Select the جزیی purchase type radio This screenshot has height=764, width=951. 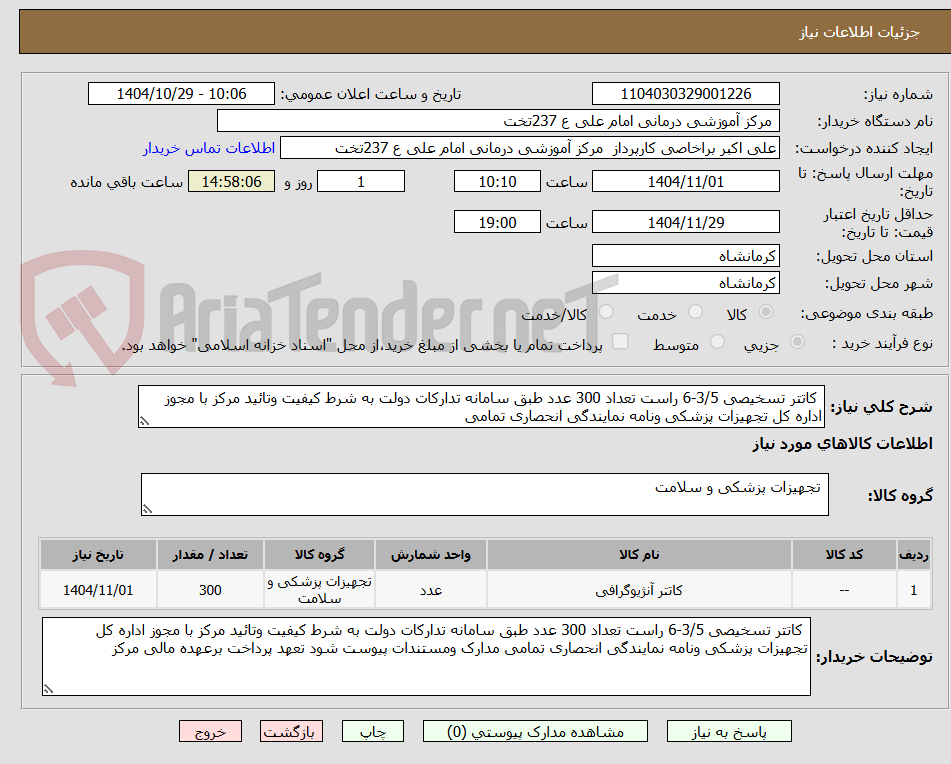[x=798, y=342]
